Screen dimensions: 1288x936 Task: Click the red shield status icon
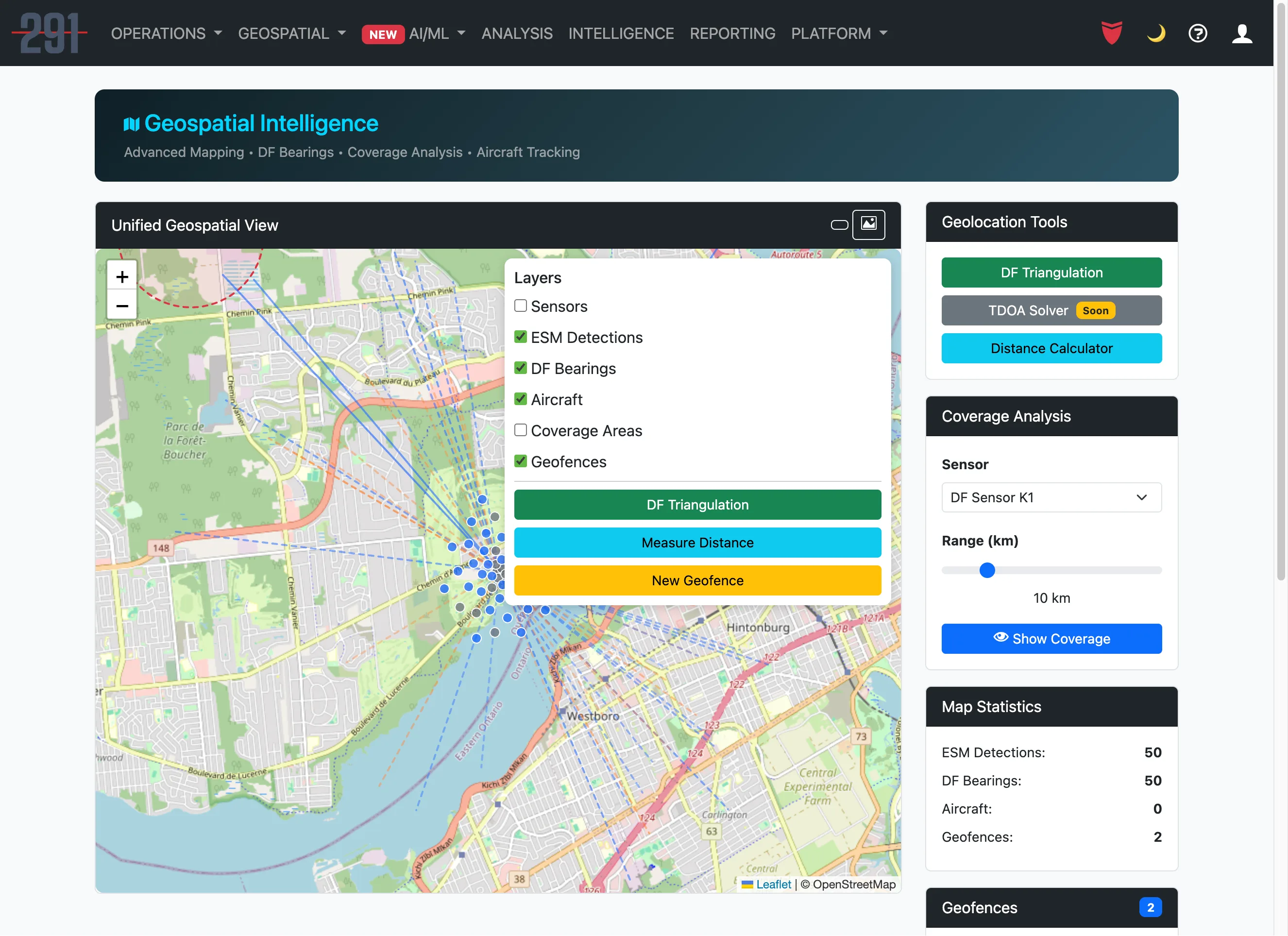tap(1111, 33)
